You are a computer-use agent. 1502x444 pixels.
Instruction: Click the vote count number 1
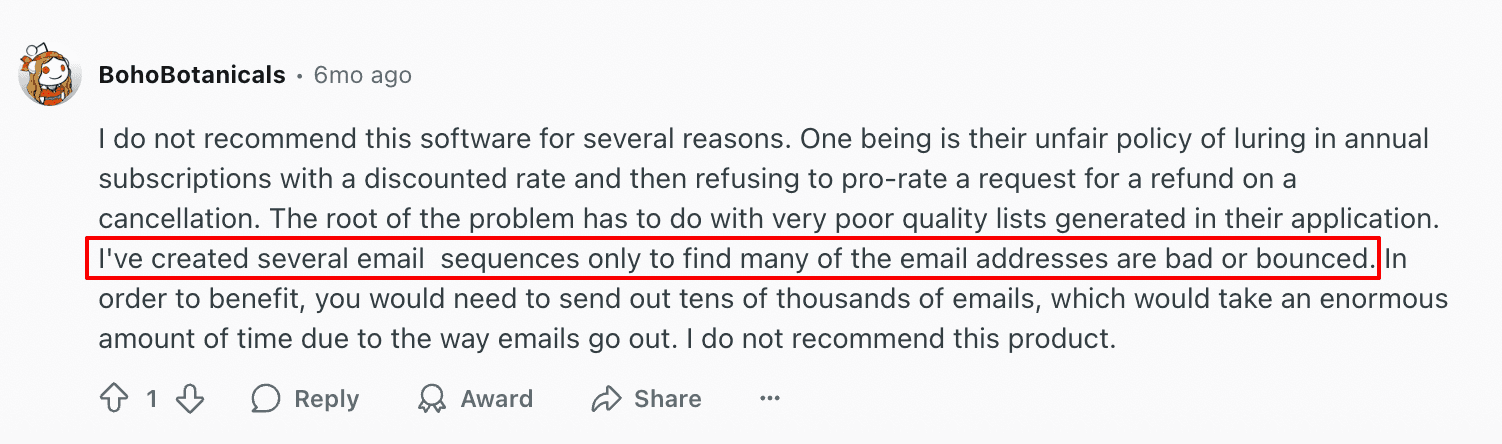tap(151, 400)
